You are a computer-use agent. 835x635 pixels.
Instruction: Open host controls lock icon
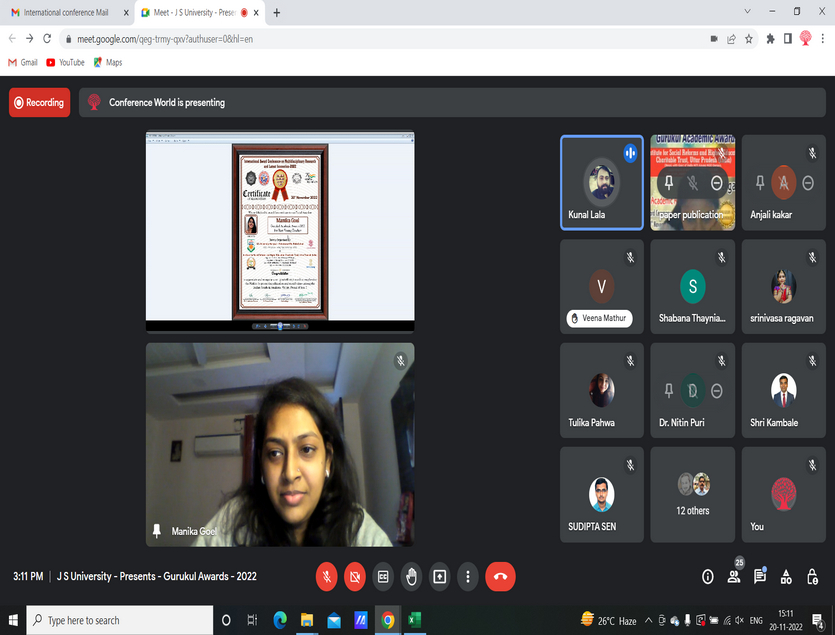(x=812, y=576)
